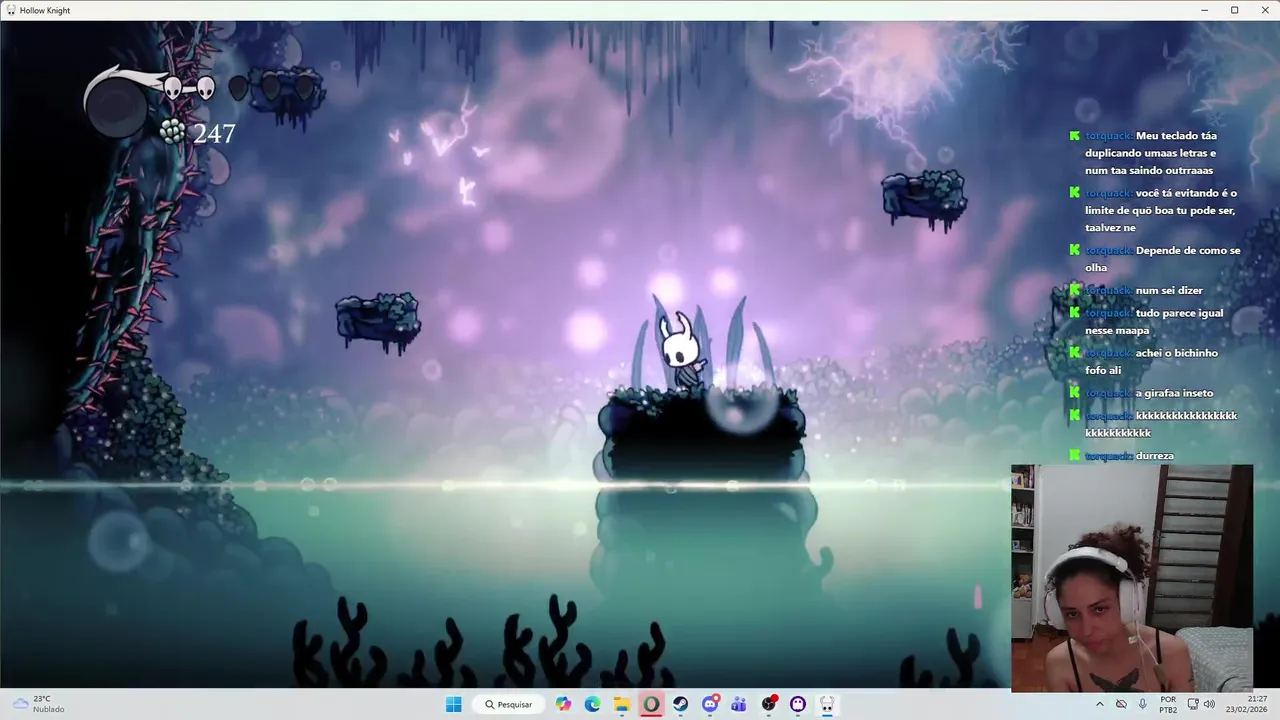Click the Geo count 247
Image resolution: width=1280 pixels, height=720 pixels.
pyautogui.click(x=214, y=133)
